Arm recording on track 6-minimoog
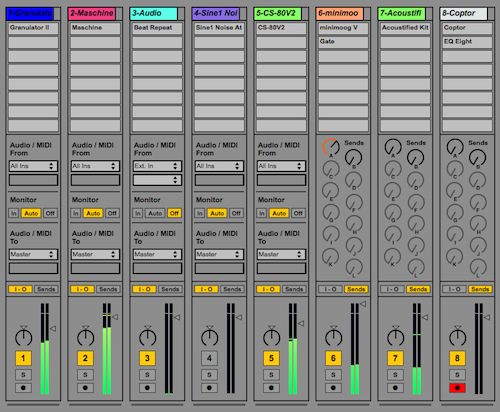This screenshot has height=412, width=500. (x=333, y=388)
